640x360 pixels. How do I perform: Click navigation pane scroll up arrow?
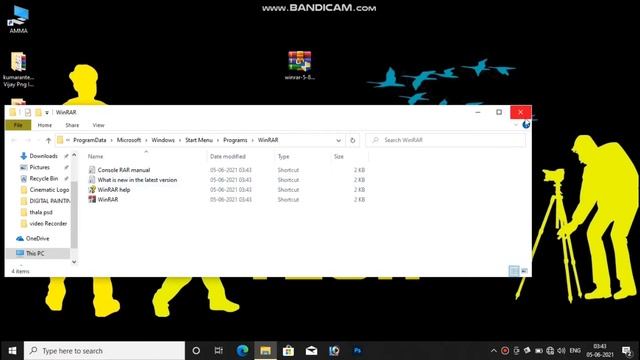pyautogui.click(x=74, y=155)
